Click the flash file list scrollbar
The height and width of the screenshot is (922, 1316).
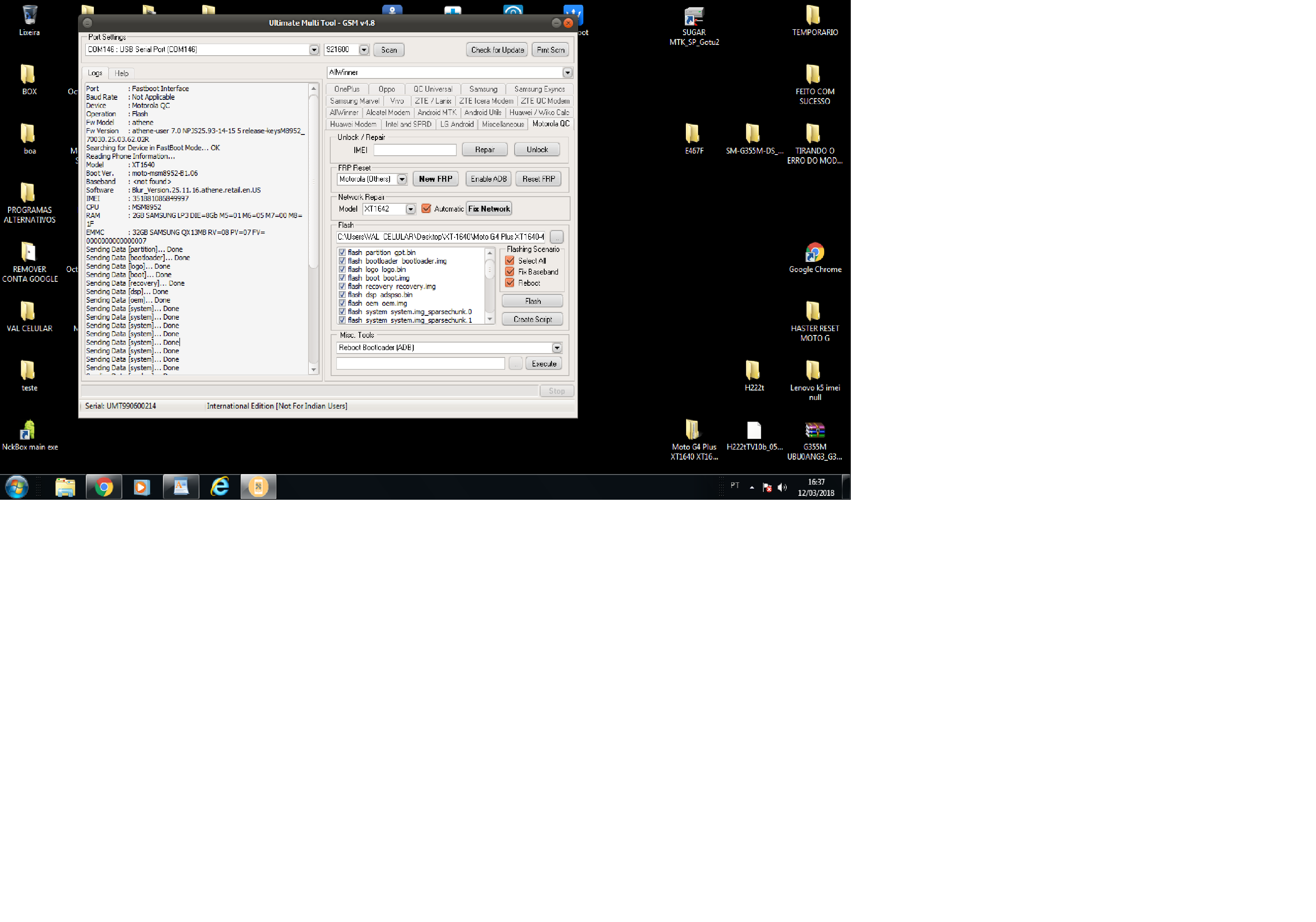click(489, 286)
